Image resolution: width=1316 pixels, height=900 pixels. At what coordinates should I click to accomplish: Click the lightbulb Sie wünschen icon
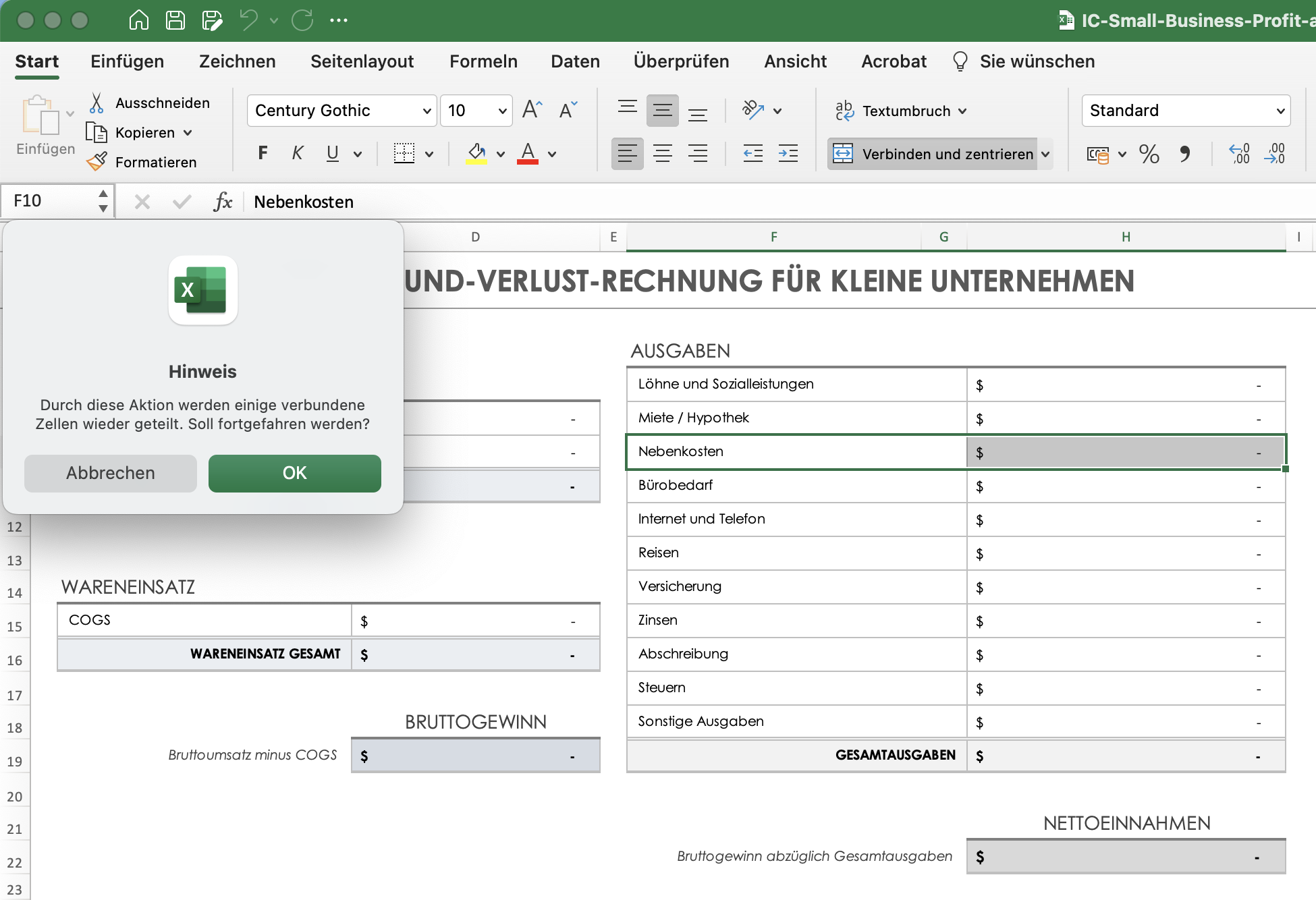pos(960,61)
